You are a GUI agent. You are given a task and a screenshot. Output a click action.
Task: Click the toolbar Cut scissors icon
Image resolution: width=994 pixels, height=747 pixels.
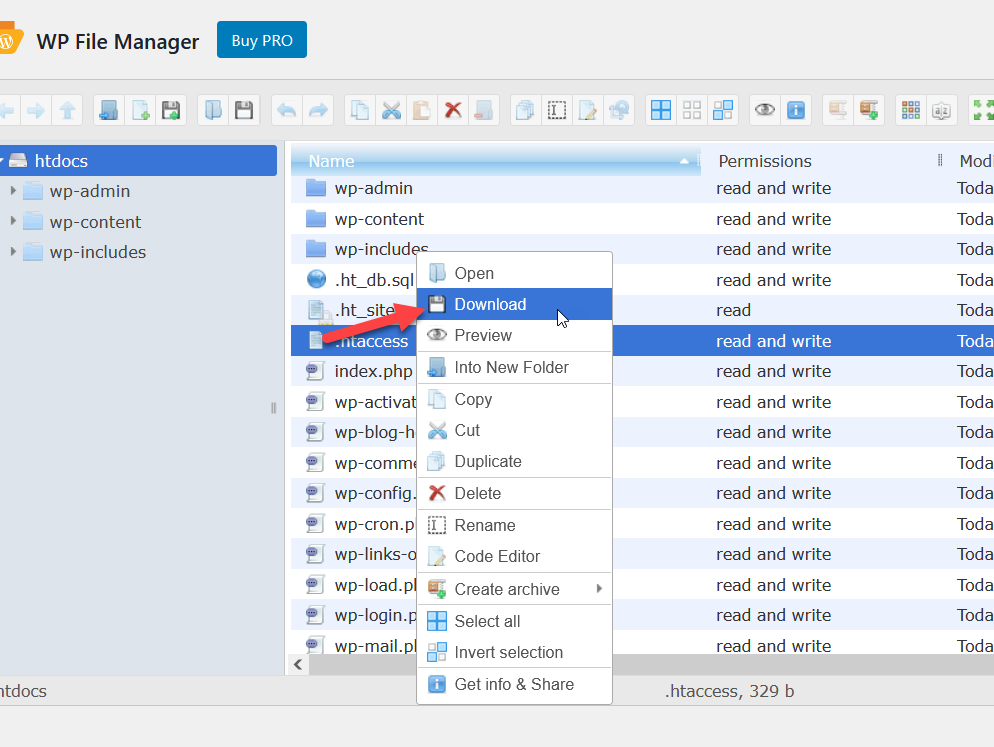[391, 111]
